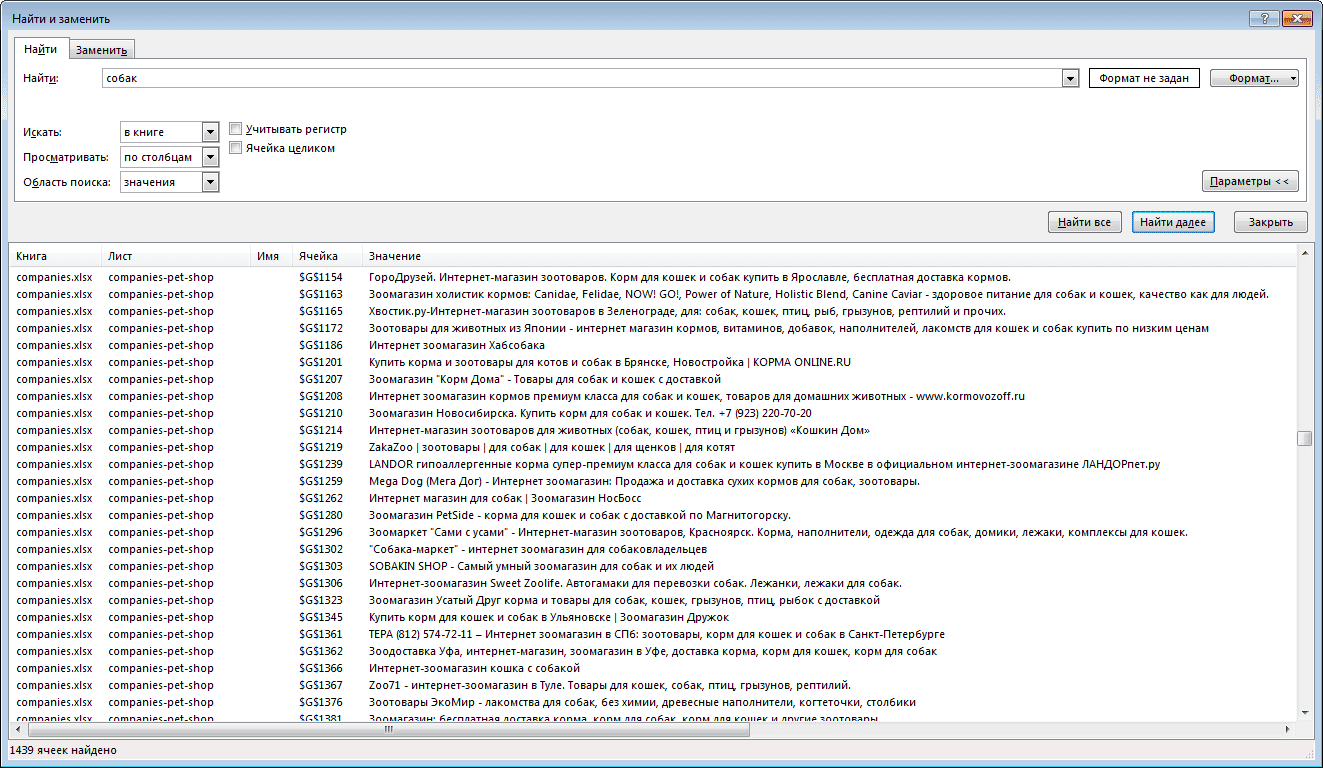
Task: Click the horizontal scrollbar left arrow
Action: [17, 730]
